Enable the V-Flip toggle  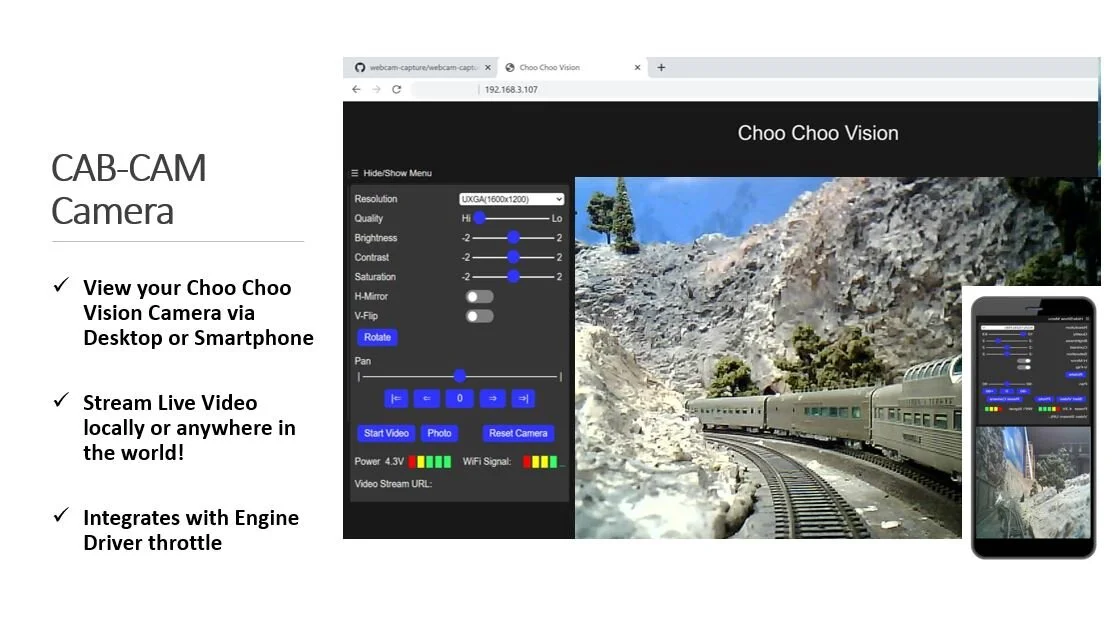[x=478, y=316]
